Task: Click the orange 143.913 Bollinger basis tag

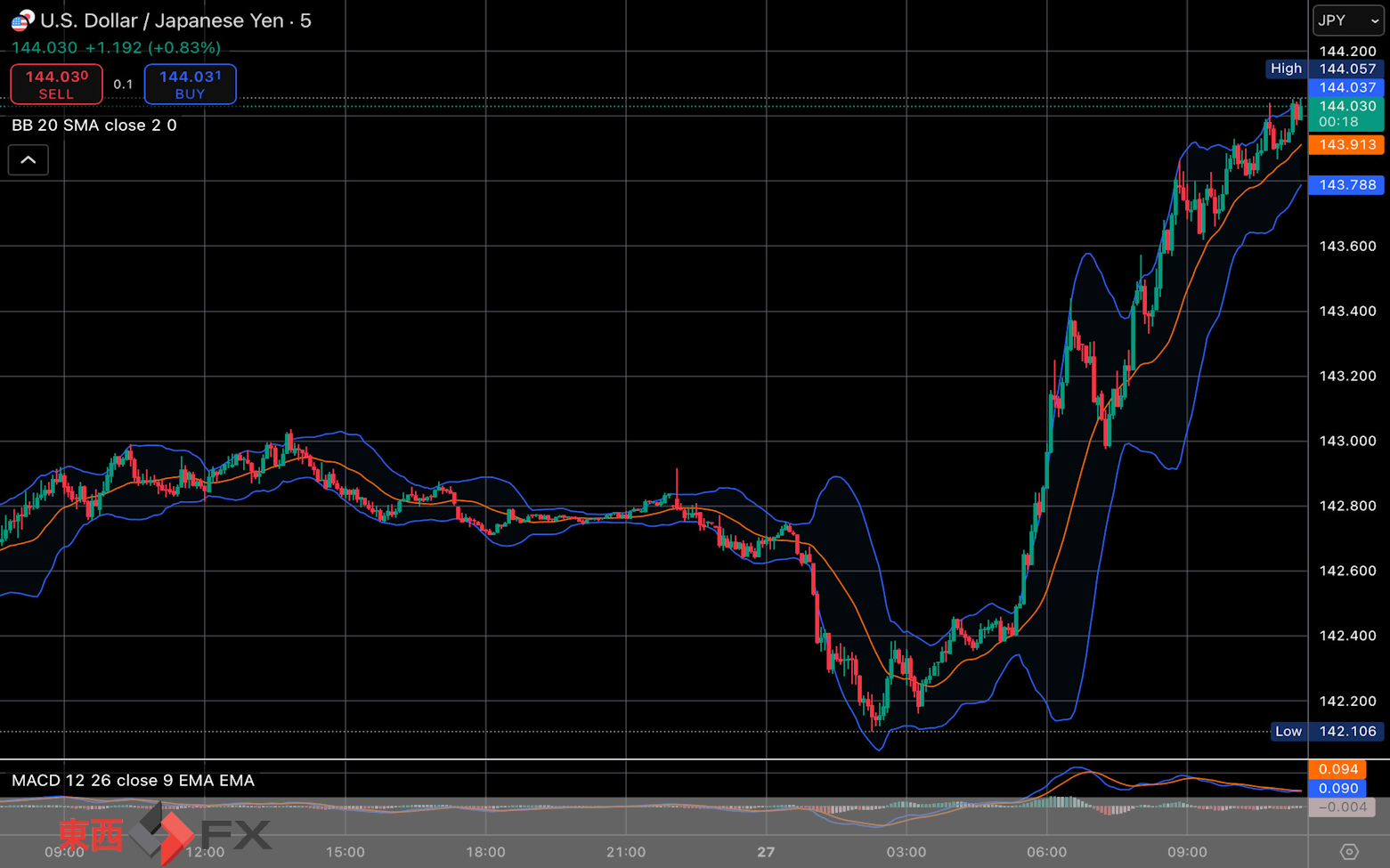Action: [x=1346, y=145]
